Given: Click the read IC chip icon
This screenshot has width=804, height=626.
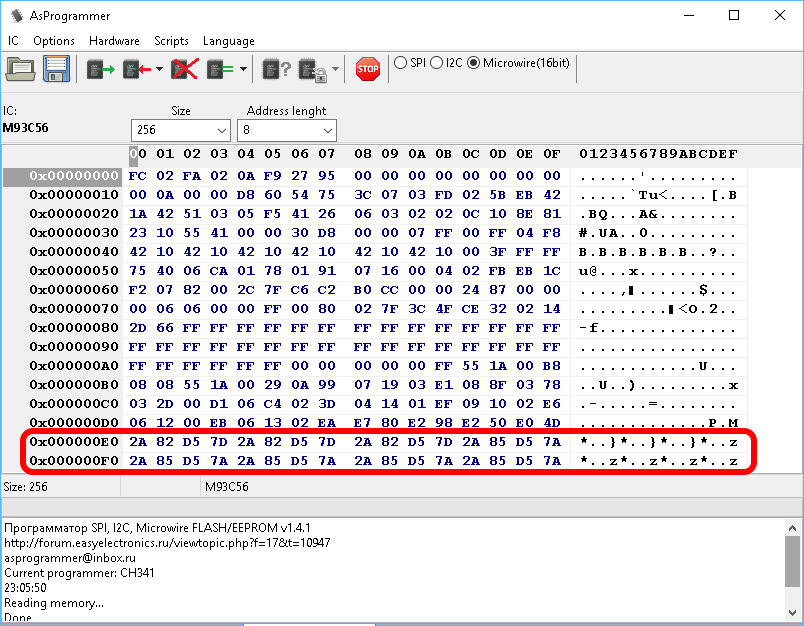Looking at the screenshot, I should point(100,68).
